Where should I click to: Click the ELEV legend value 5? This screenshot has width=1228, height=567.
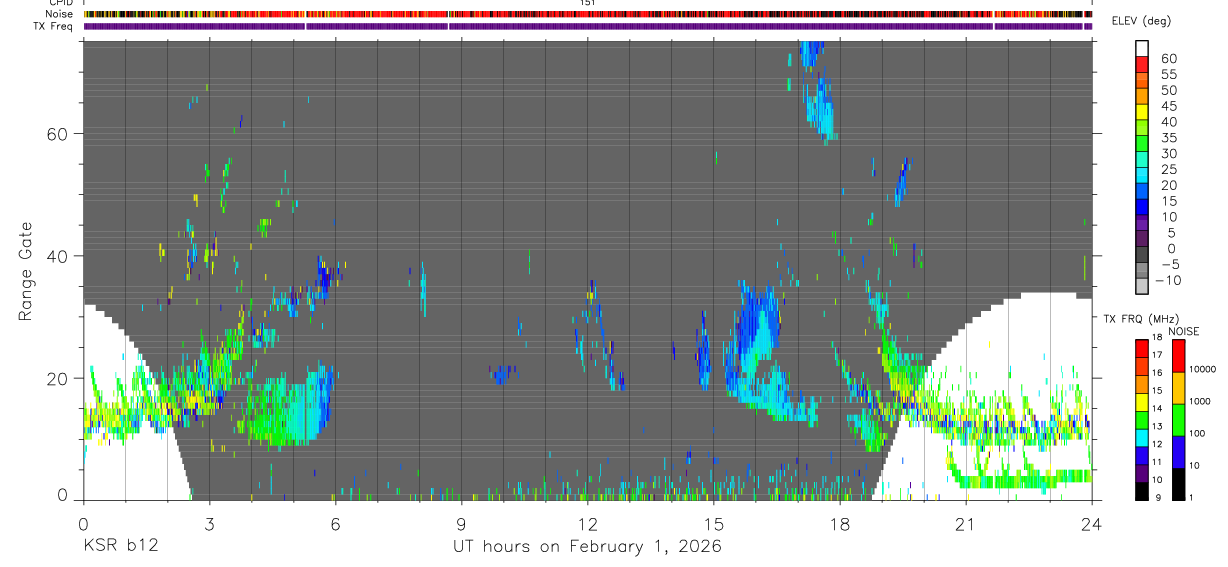1172,232
